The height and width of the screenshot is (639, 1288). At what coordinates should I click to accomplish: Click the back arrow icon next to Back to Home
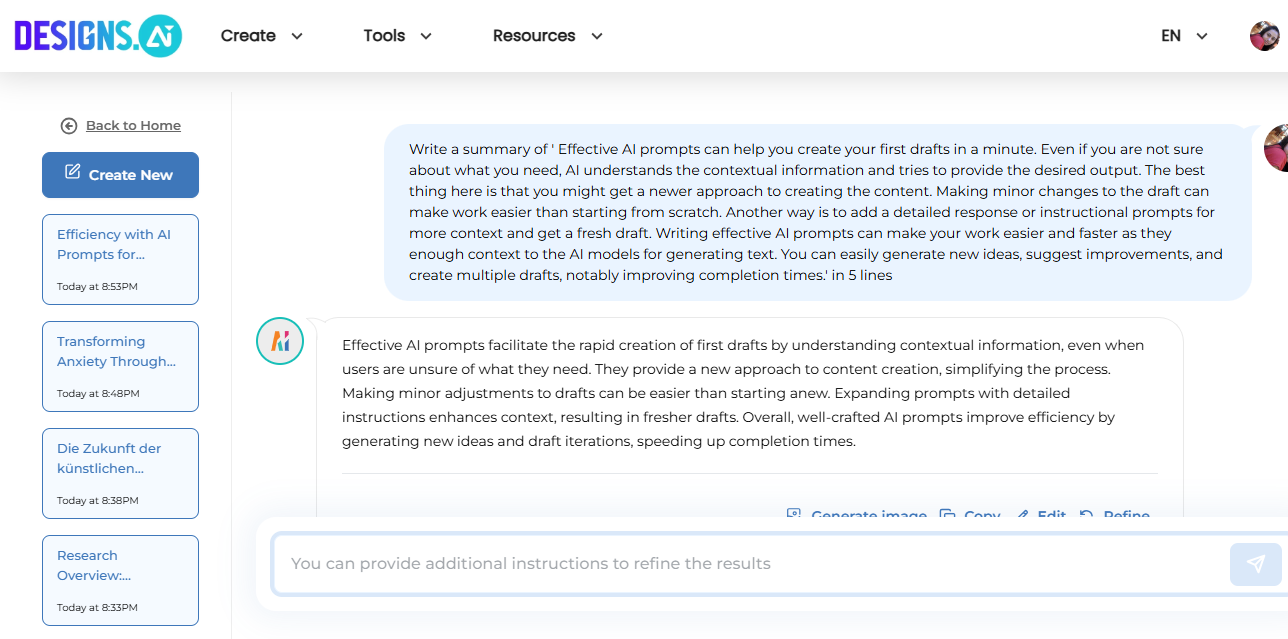pyautogui.click(x=67, y=125)
